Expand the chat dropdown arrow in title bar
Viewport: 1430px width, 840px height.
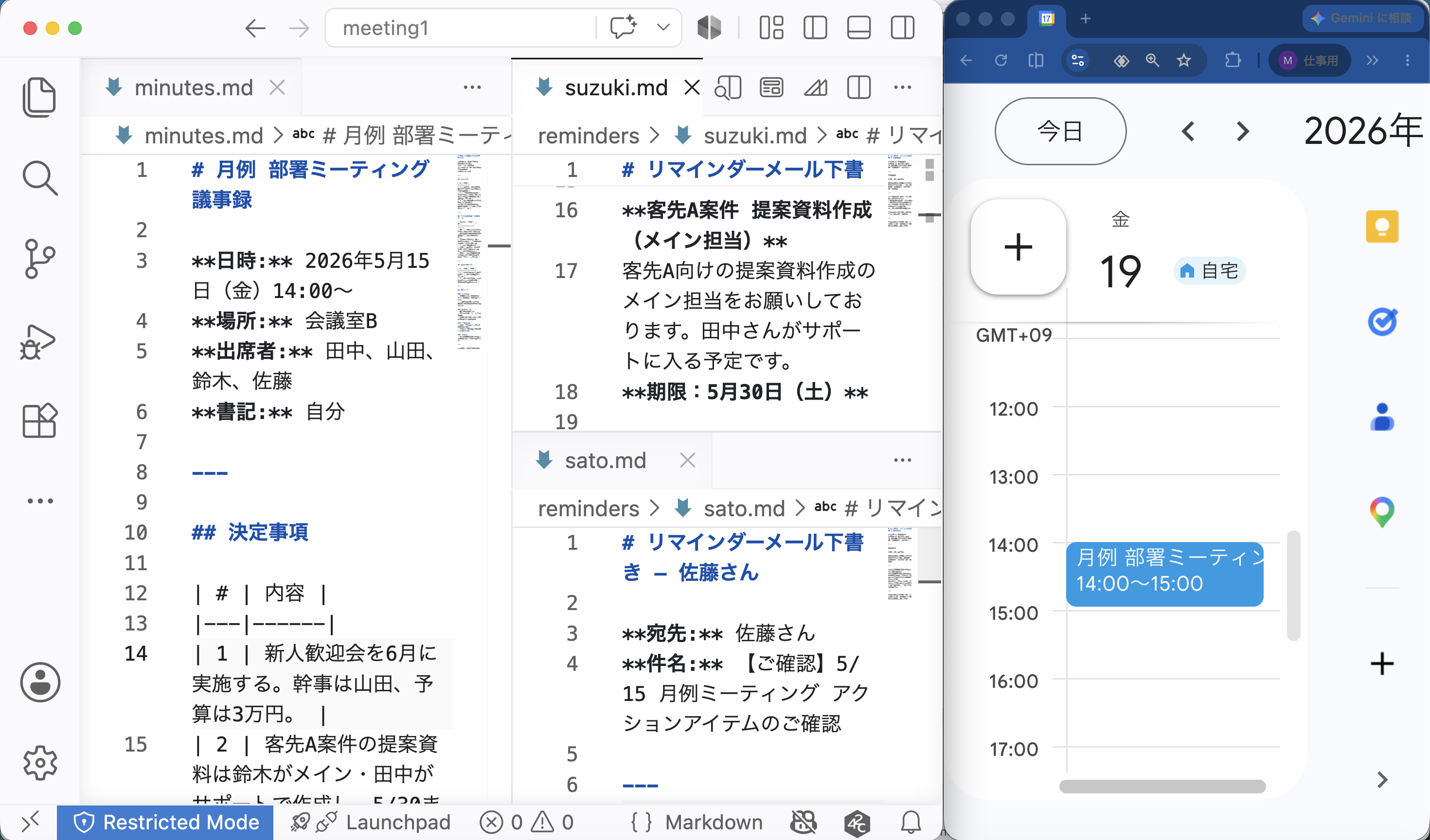(x=663, y=27)
